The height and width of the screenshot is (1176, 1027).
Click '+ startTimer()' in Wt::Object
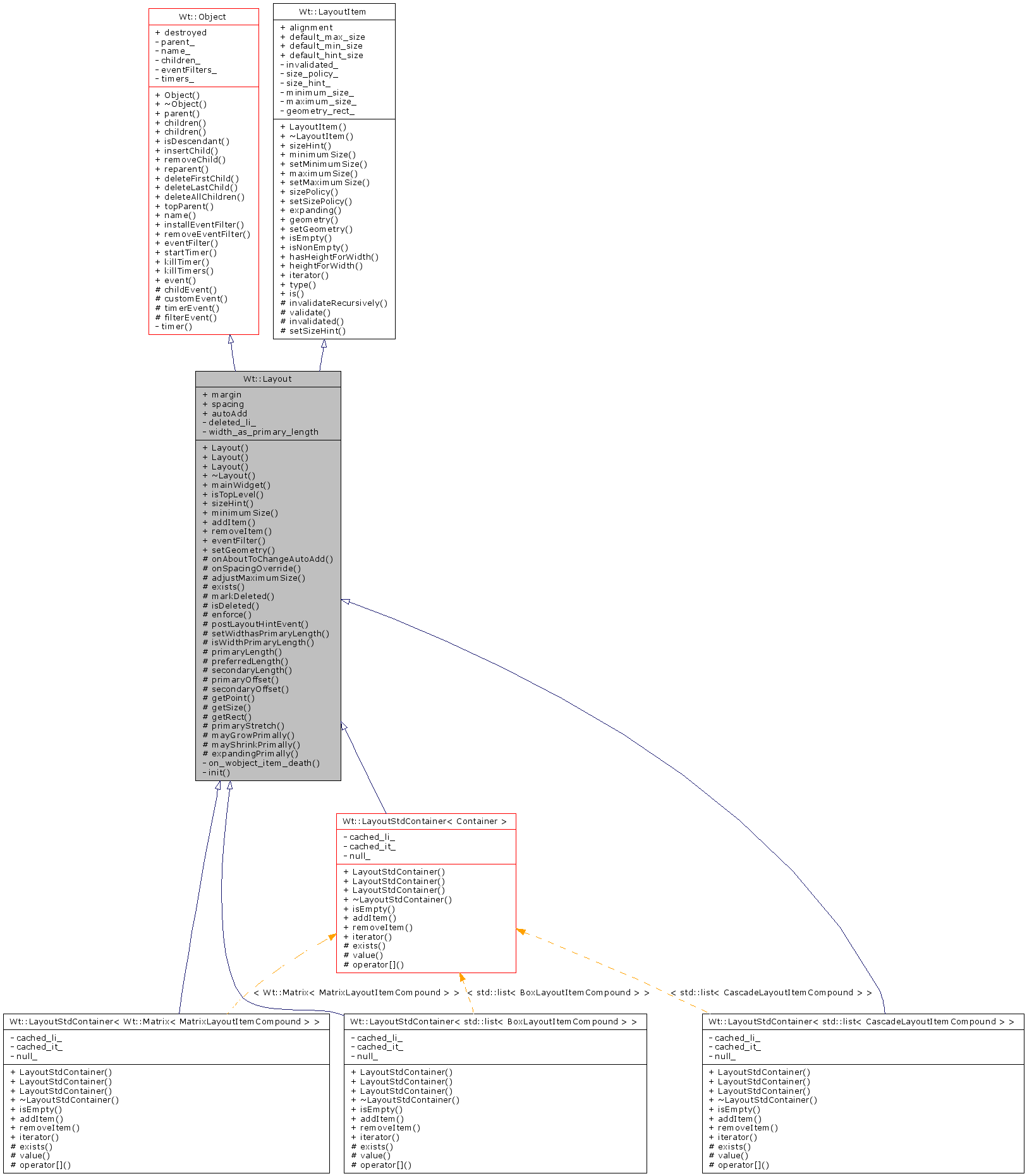point(186,253)
